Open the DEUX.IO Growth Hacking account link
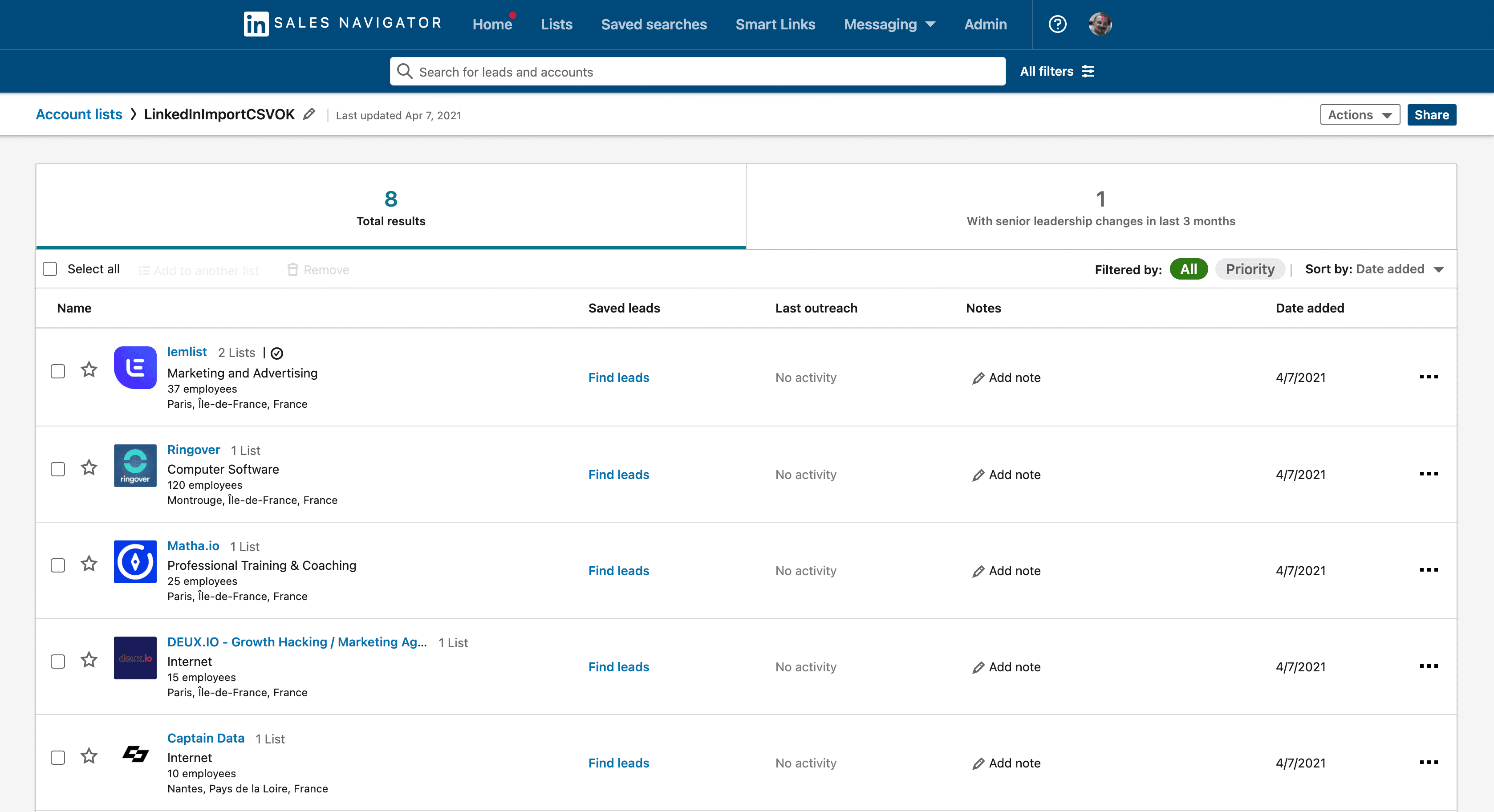 tap(297, 643)
